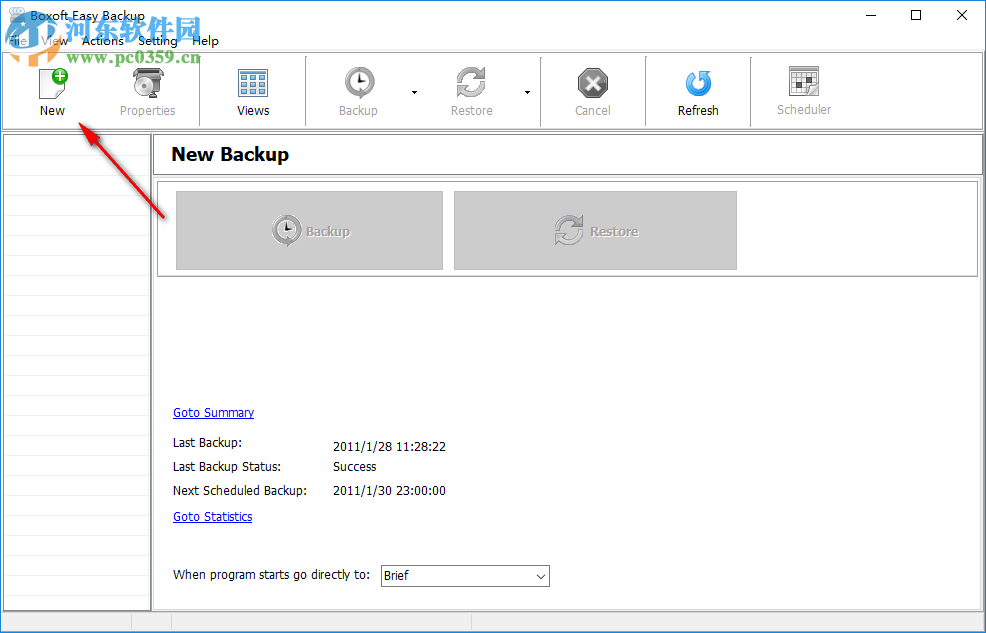Open the Setting menu
The height and width of the screenshot is (633, 986).
[x=157, y=41]
